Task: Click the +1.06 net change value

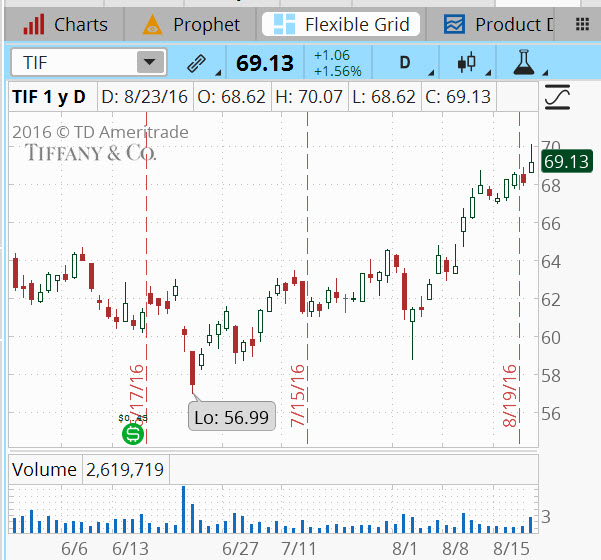Action: 332,55
